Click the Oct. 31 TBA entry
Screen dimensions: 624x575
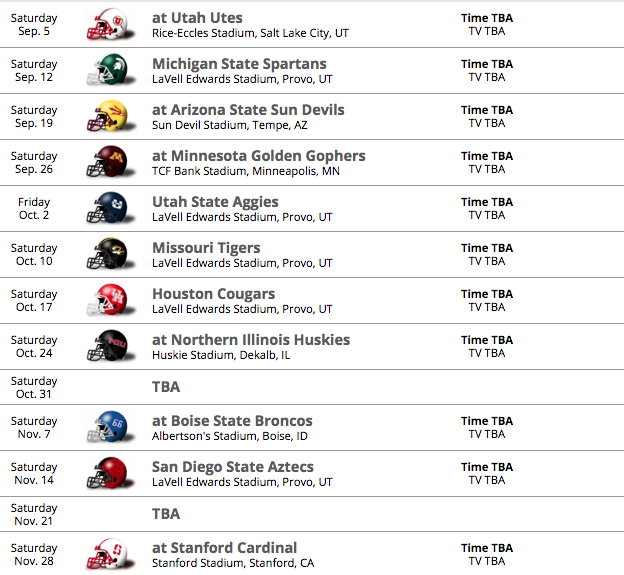[166, 387]
